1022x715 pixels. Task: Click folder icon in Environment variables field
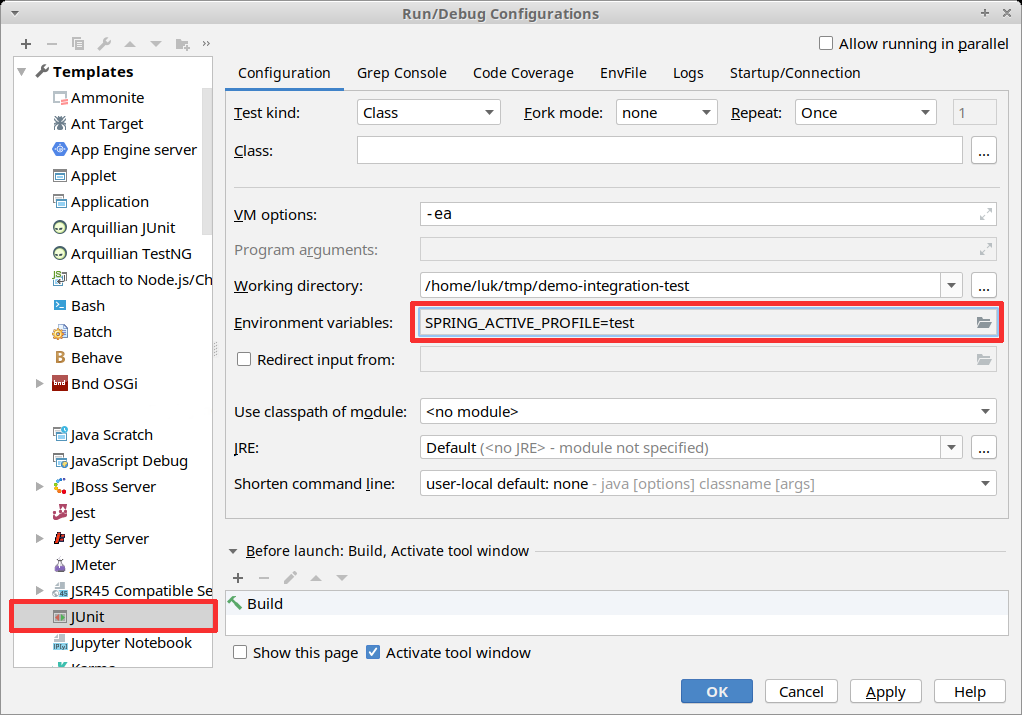(x=983, y=323)
